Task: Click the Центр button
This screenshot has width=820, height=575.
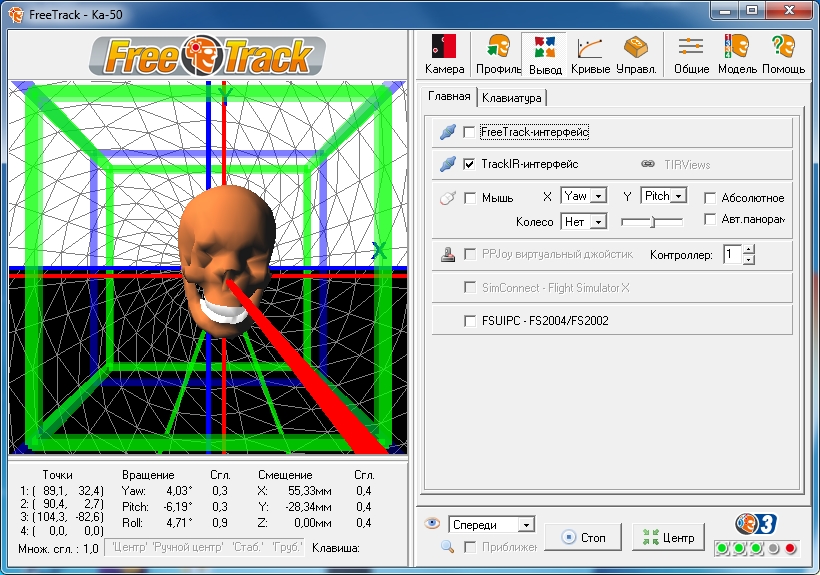Action: 668,537
